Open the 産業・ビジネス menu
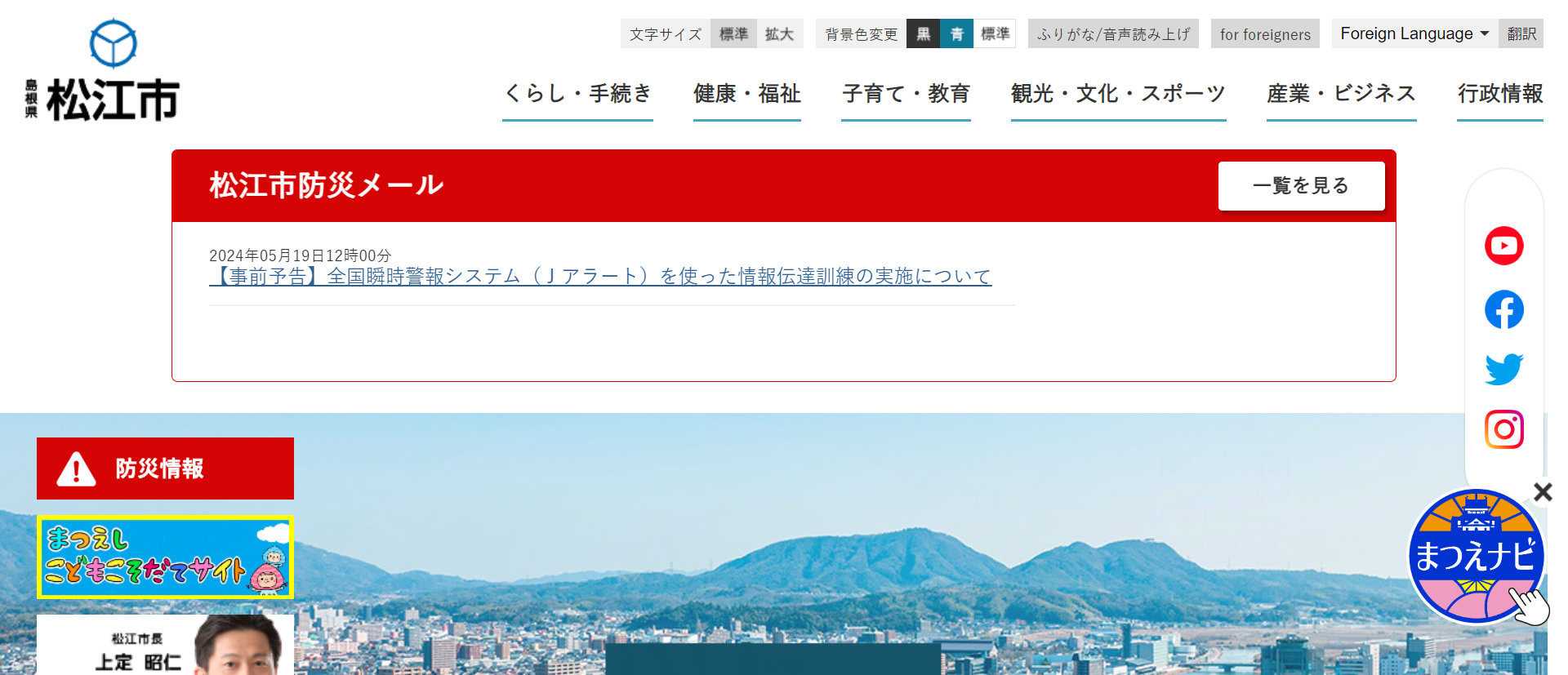Screen dimensions: 1568x675 [1342, 95]
